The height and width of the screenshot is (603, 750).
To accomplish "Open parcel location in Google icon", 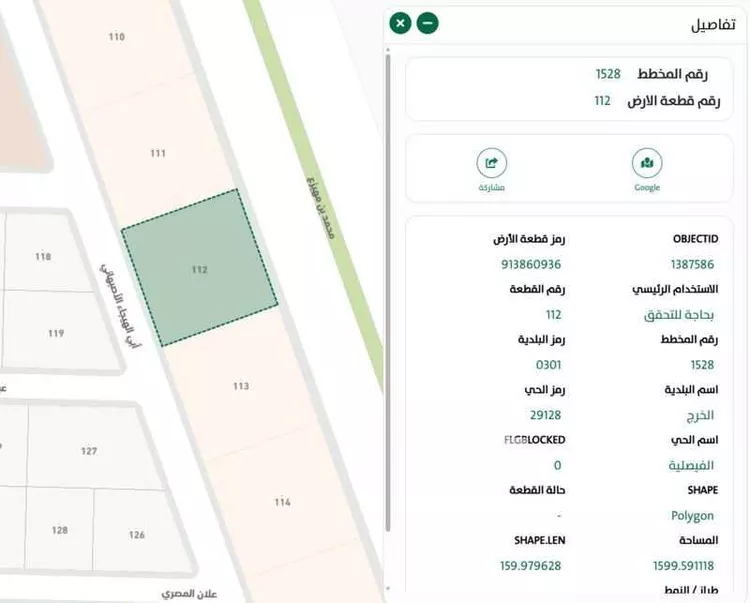I will (647, 163).
